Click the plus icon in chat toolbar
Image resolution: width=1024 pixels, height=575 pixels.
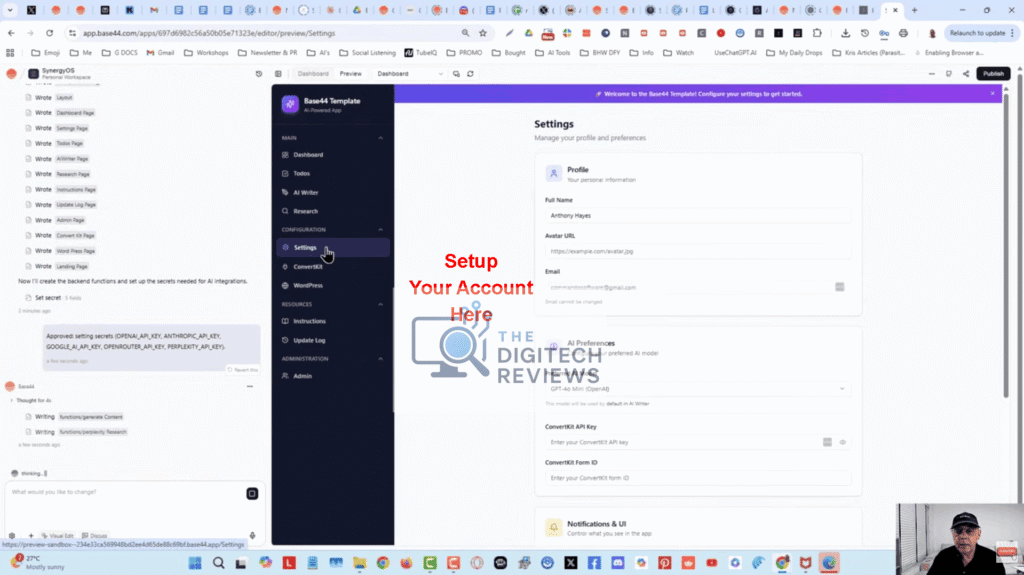[31, 536]
